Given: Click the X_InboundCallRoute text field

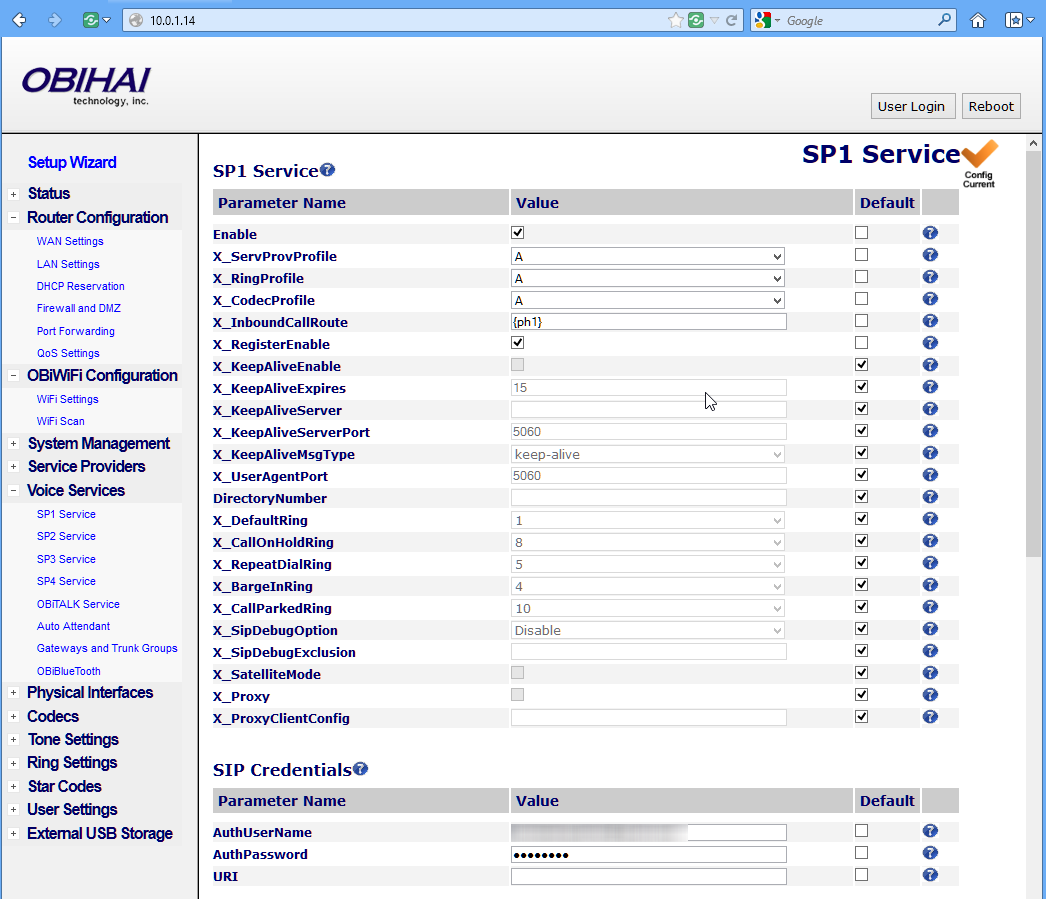Looking at the screenshot, I should pos(648,322).
